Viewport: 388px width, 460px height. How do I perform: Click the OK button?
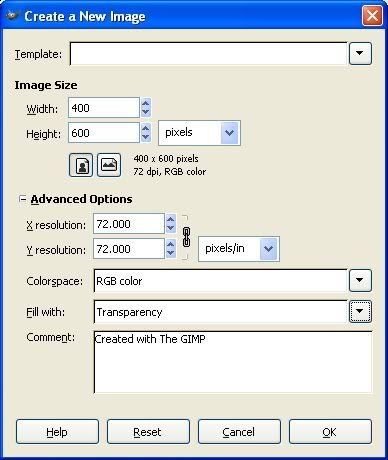[x=330, y=432]
